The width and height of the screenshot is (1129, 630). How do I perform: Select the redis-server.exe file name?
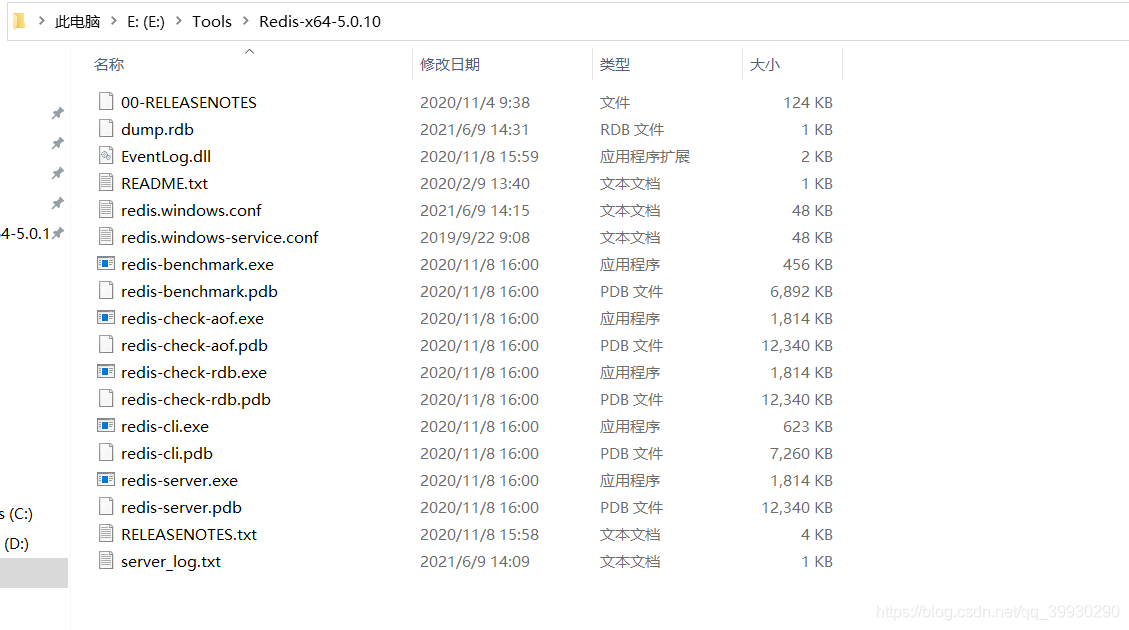179,480
